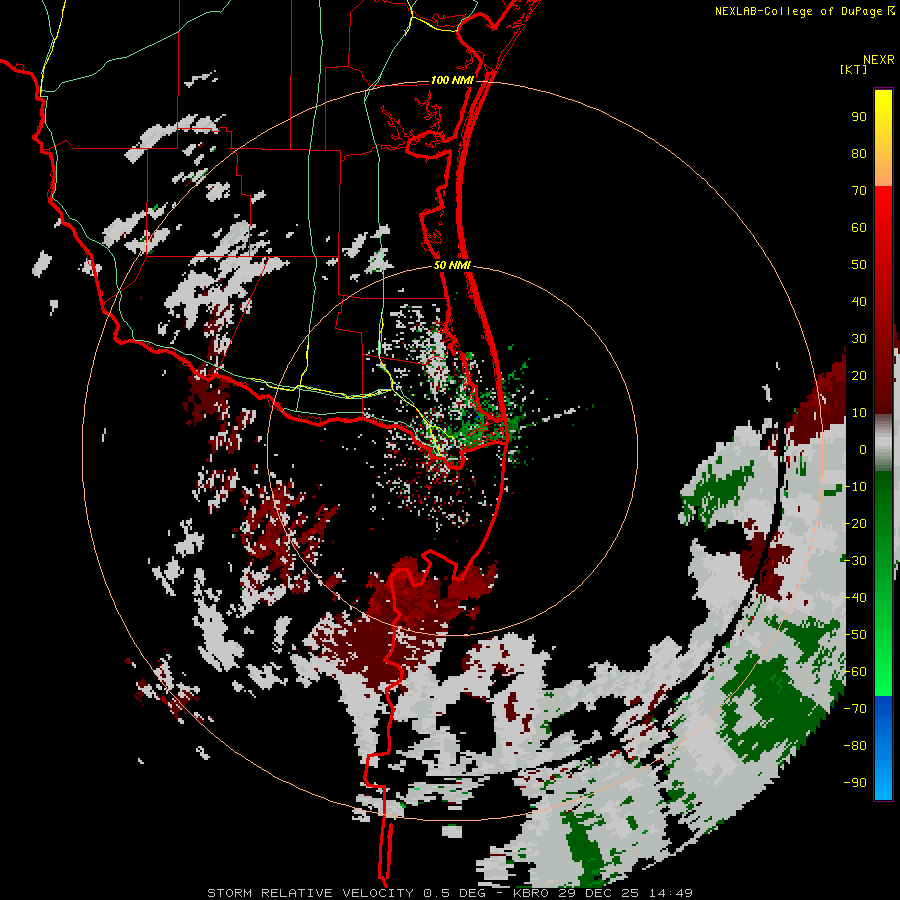Click the NEXR label above the color bar
The height and width of the screenshot is (900, 900).
click(879, 60)
